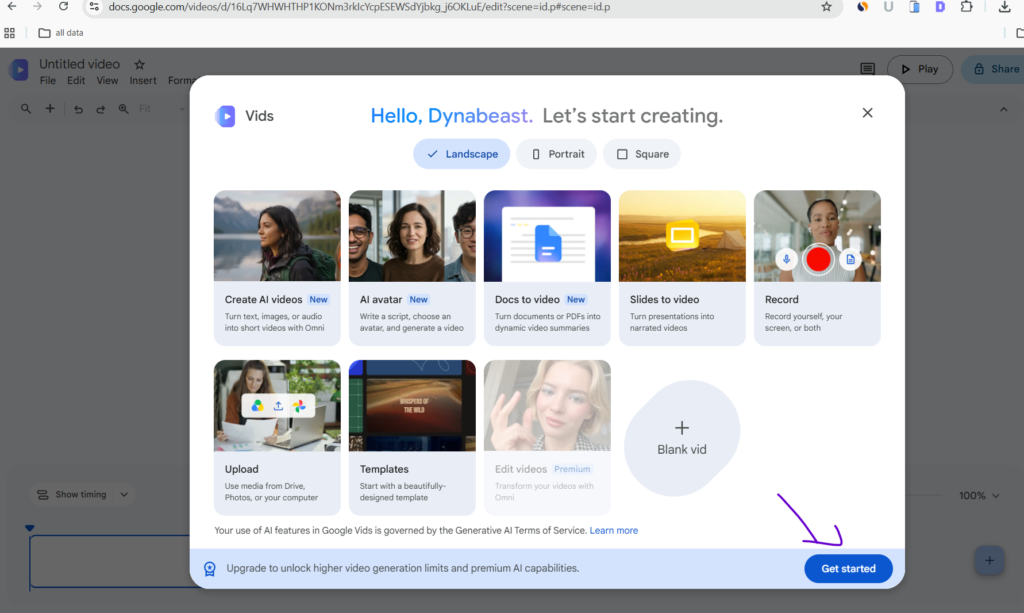Open the apps grid in bookmarks bar

[10, 33]
